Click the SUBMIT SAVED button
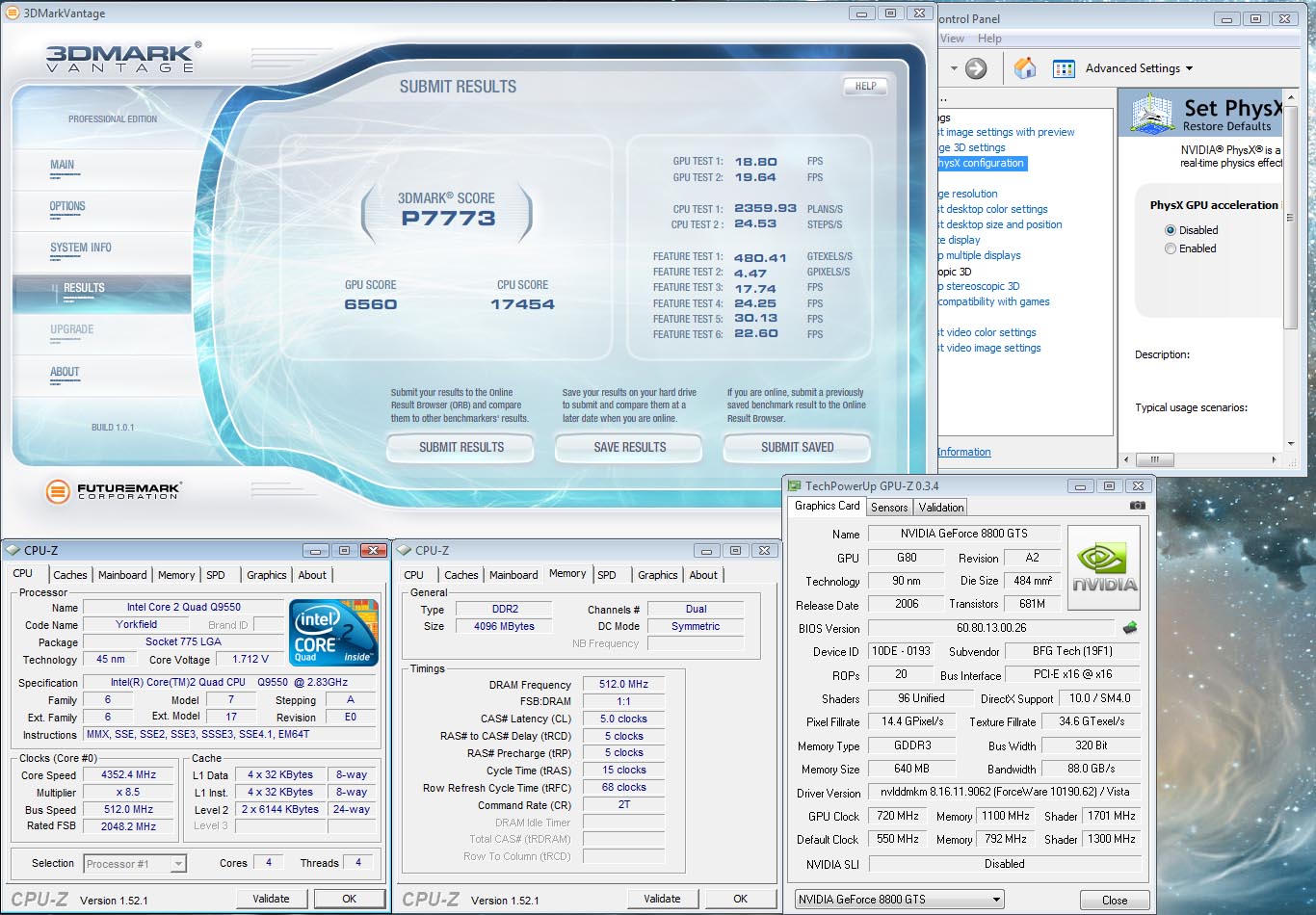The image size is (1316, 915). coord(798,448)
